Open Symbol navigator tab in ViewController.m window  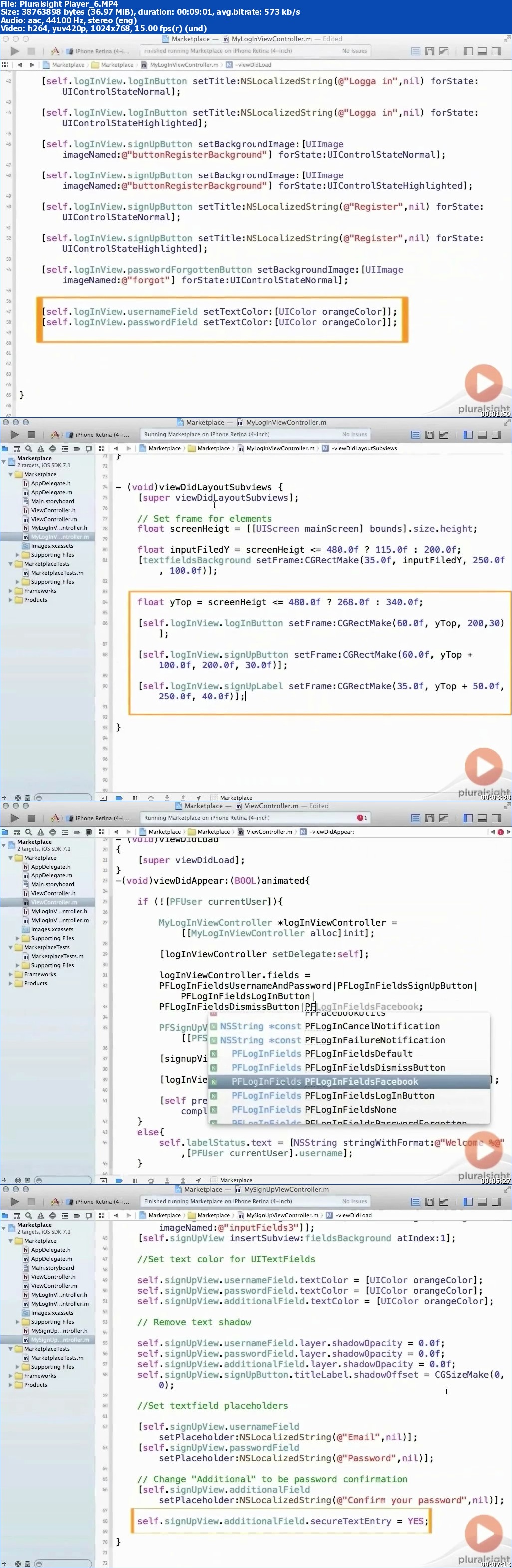coord(16,832)
